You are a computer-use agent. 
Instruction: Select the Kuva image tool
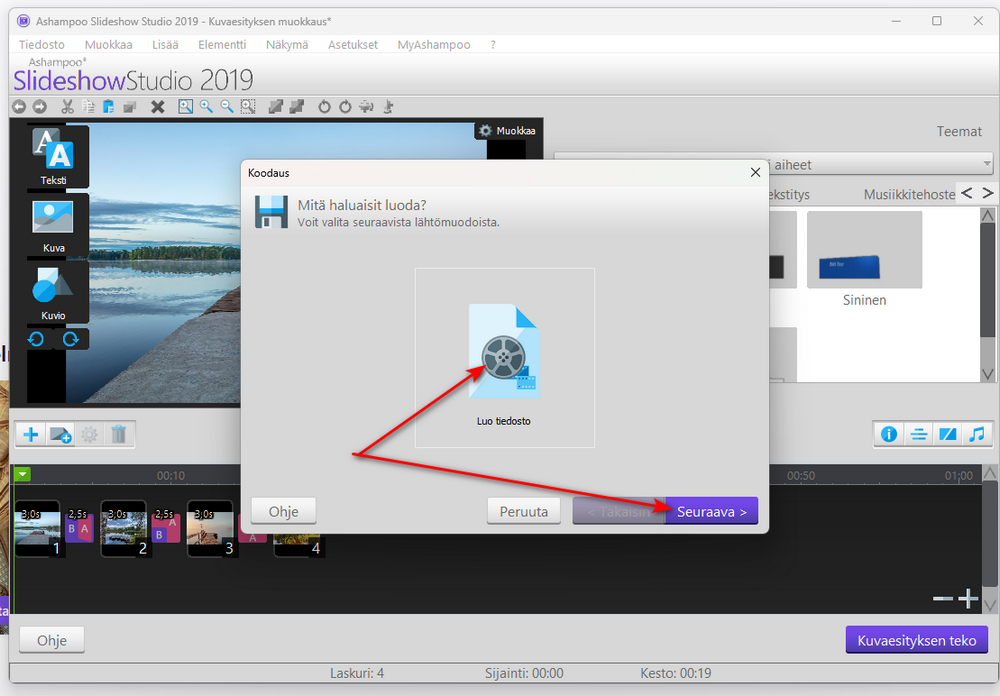coord(54,225)
